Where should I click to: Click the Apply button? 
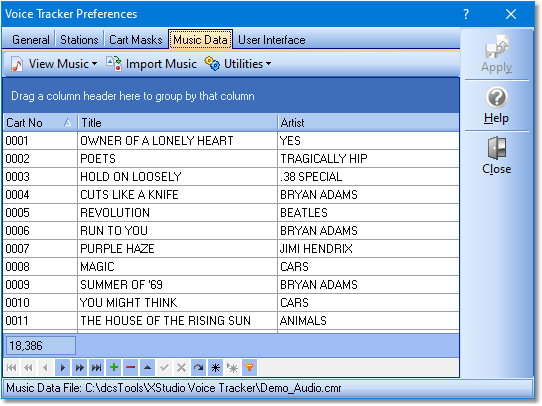point(497,54)
